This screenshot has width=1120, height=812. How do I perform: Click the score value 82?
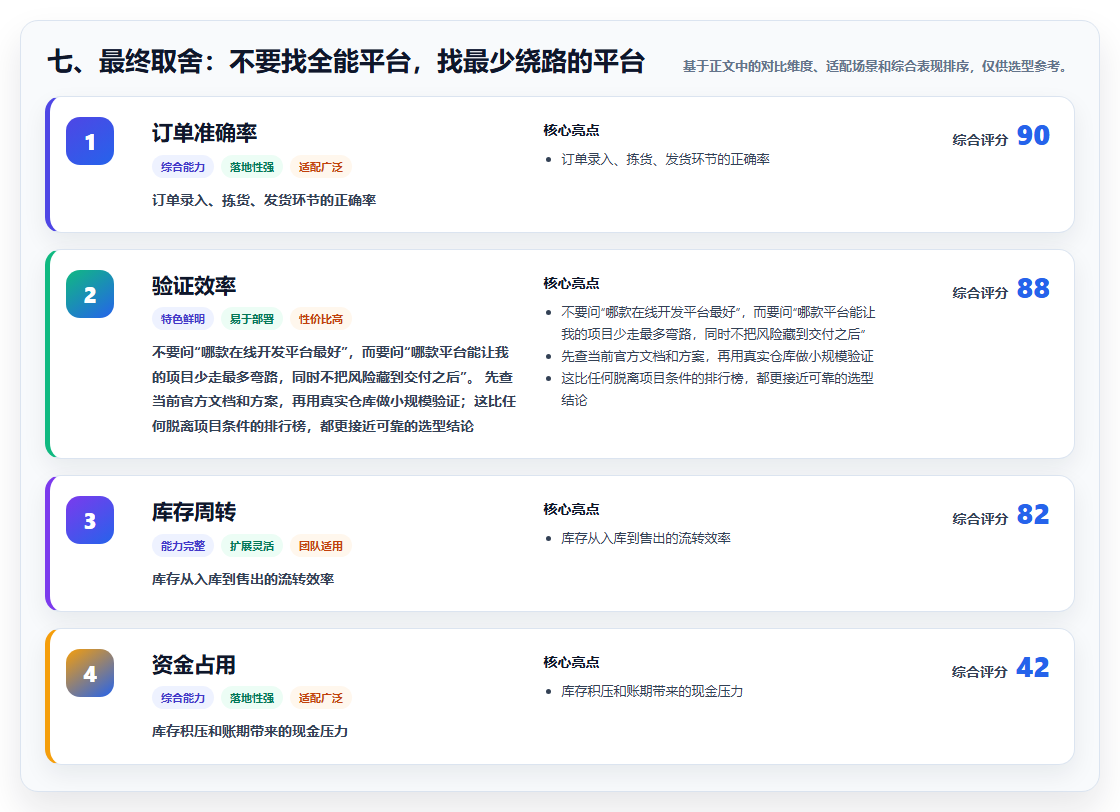[1033, 515]
